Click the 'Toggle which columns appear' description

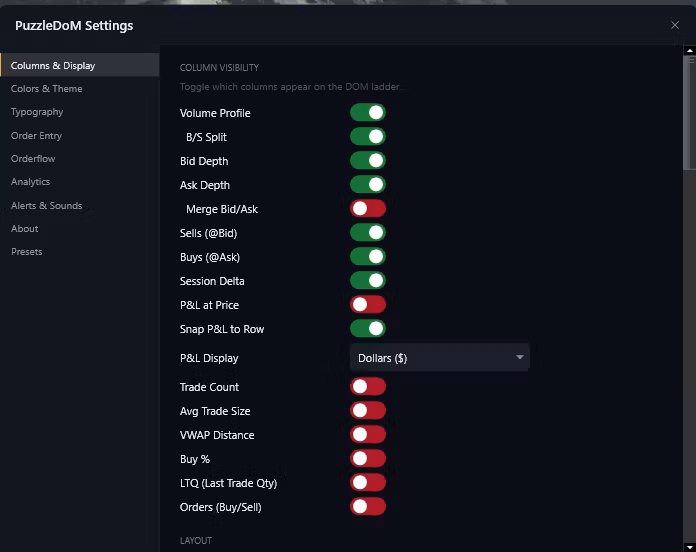pyautogui.click(x=290, y=87)
